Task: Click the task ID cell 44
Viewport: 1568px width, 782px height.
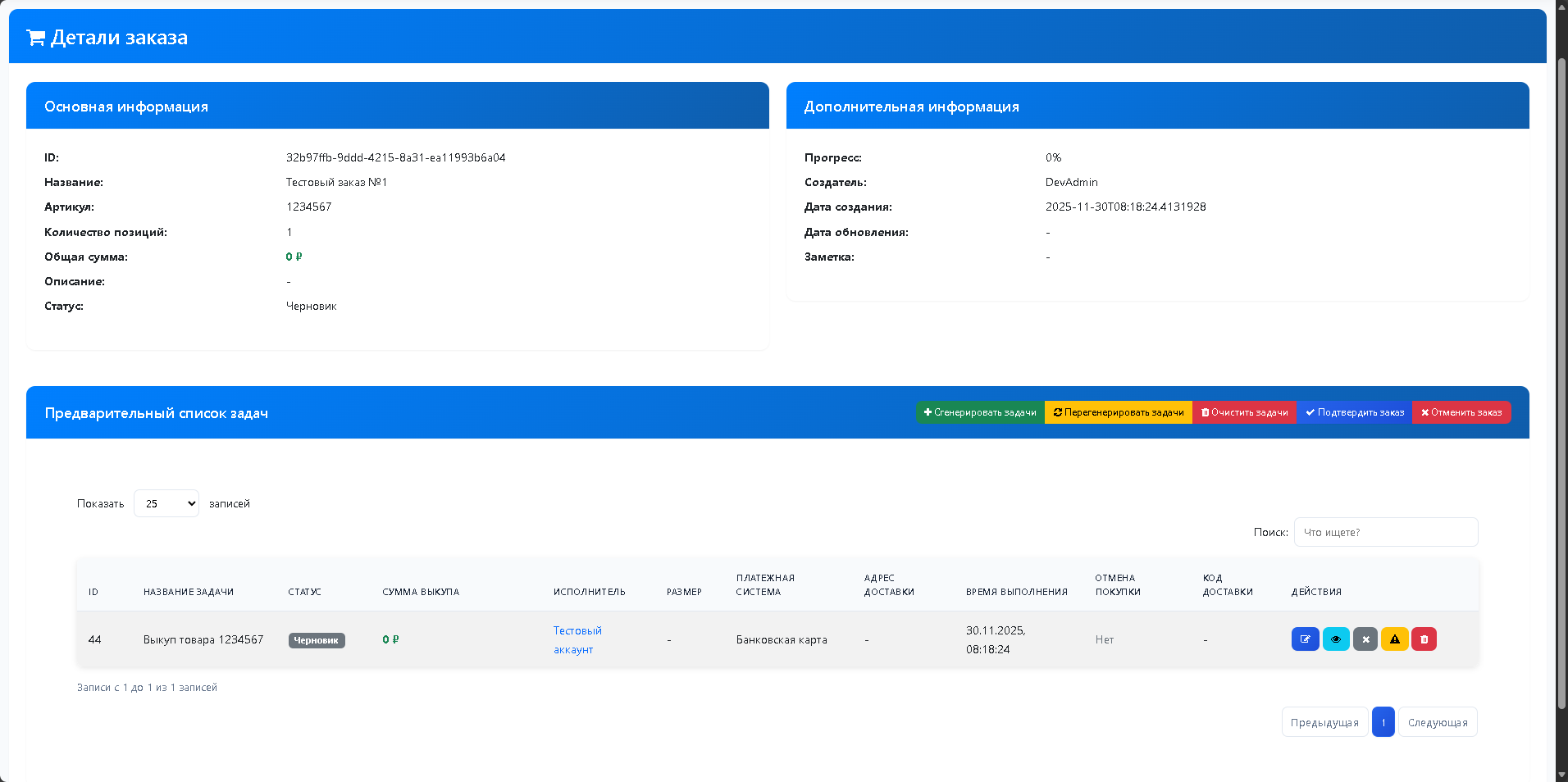Action: [94, 639]
